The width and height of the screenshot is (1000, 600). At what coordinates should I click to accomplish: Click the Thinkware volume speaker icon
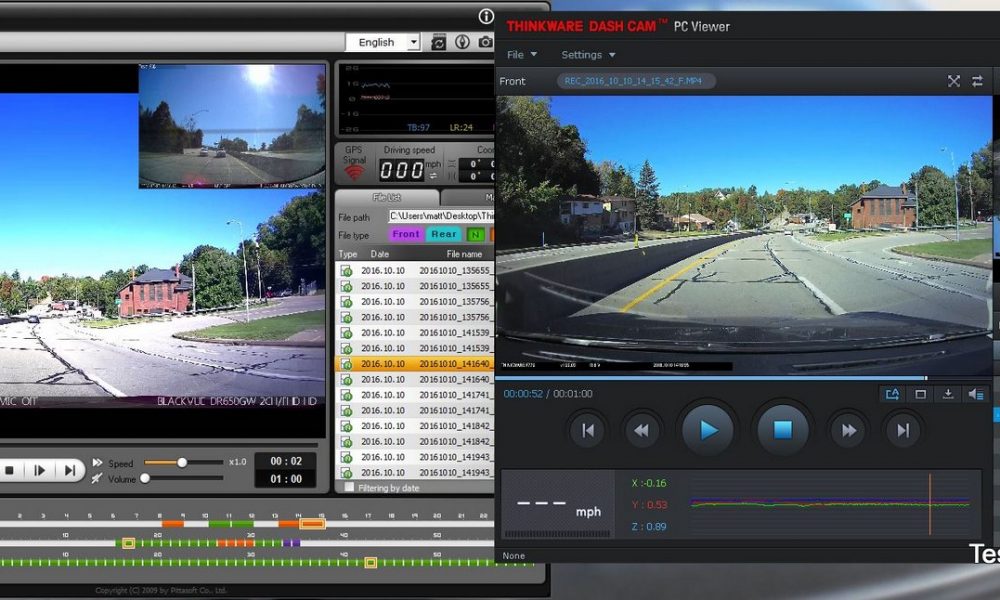tap(976, 394)
